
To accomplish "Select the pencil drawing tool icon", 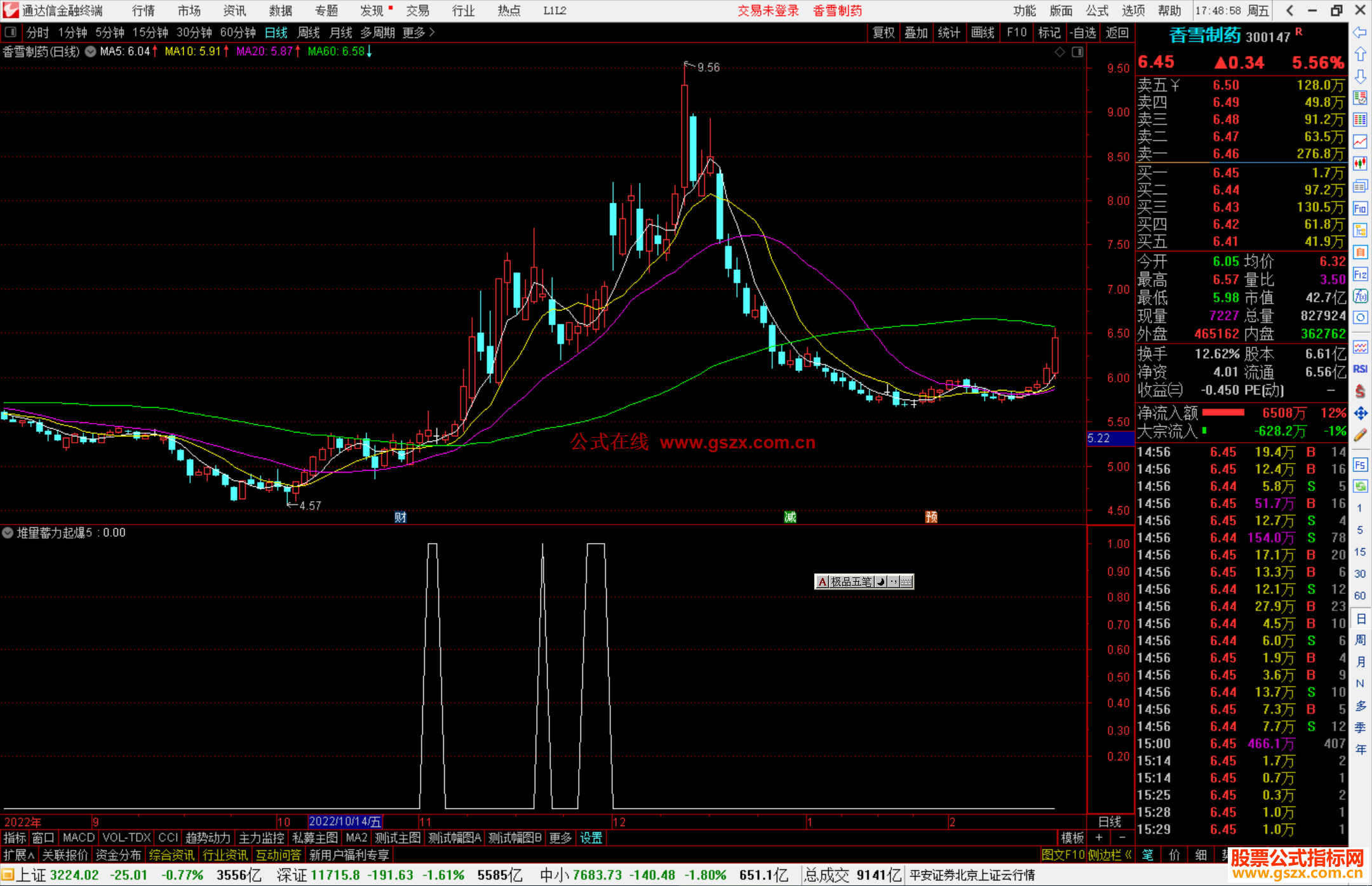I will tap(1360, 435).
